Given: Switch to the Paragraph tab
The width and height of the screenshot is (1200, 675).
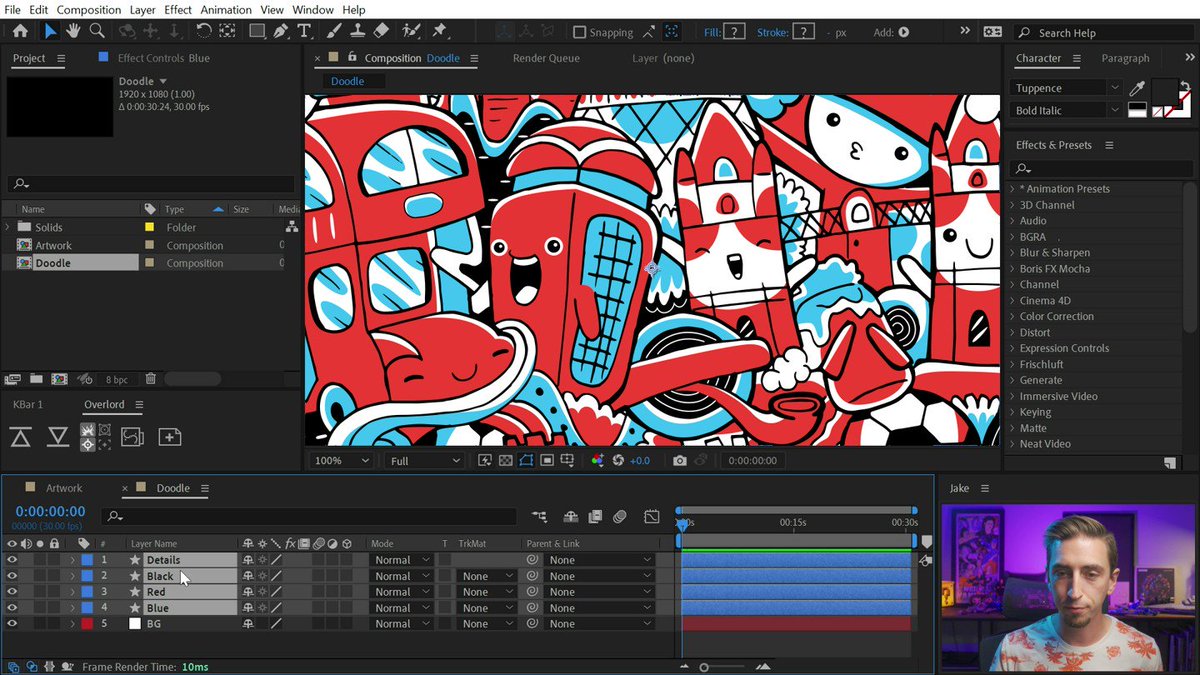Looking at the screenshot, I should coord(1125,58).
